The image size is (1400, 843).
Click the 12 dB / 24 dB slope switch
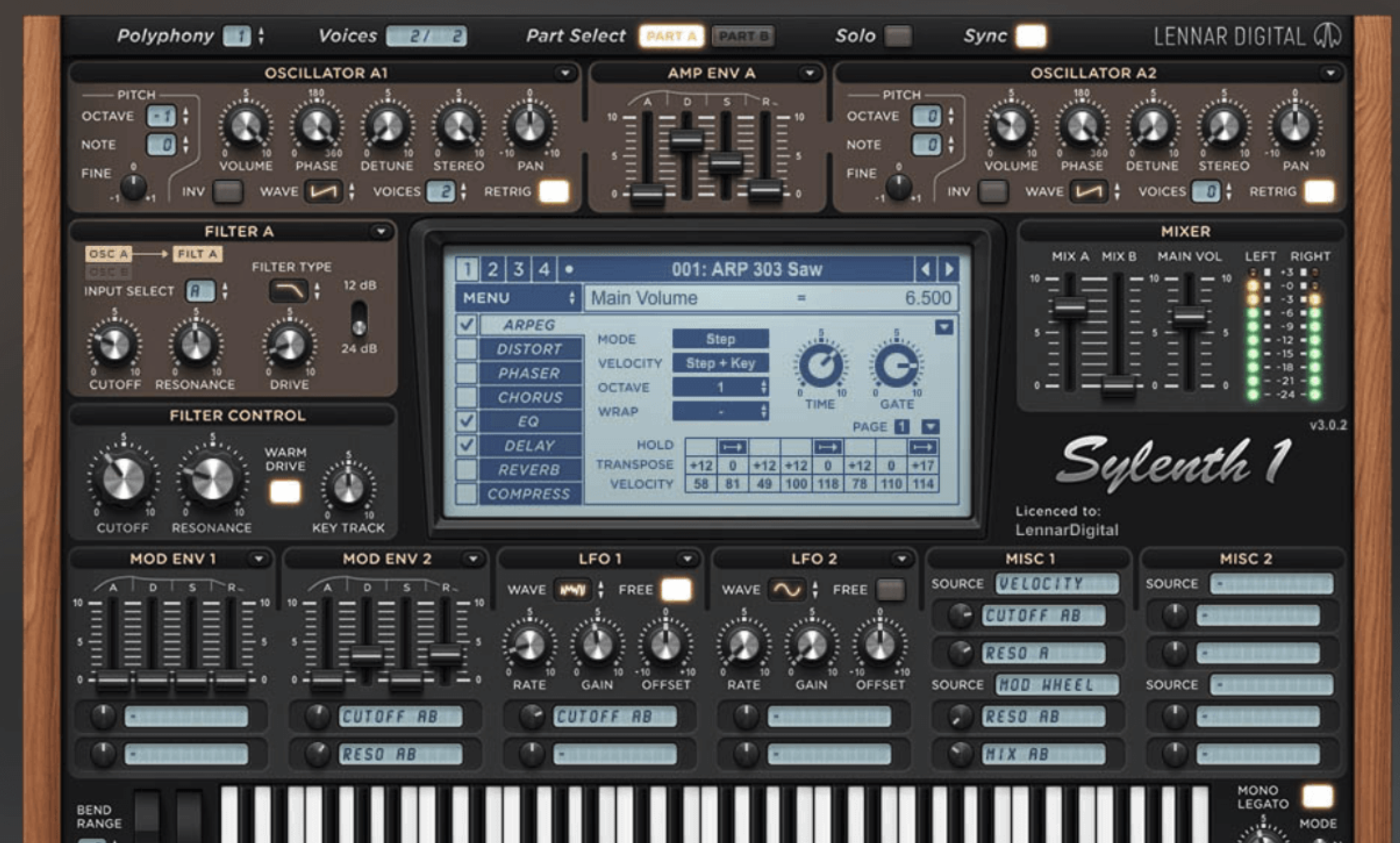[x=359, y=318]
